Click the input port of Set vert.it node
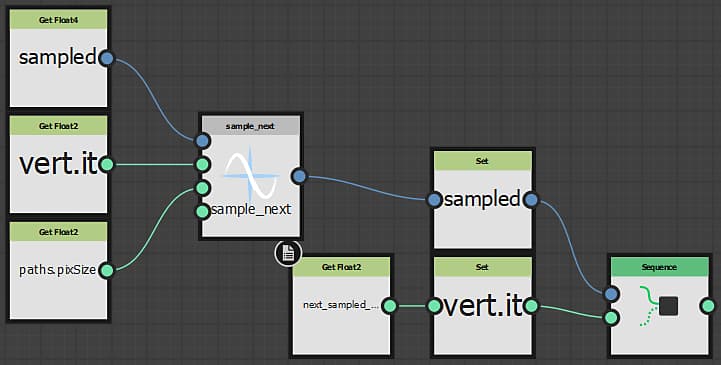The height and width of the screenshot is (365, 721). tap(434, 305)
